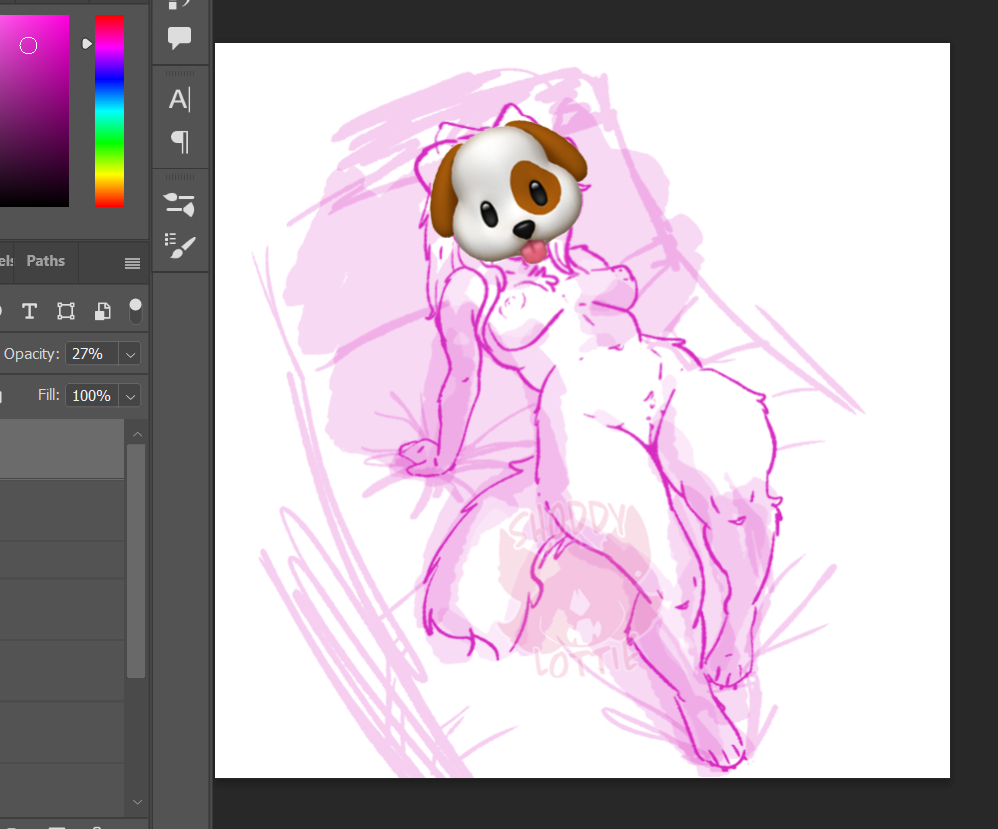Toggle the layer filtering switch

(x=135, y=311)
